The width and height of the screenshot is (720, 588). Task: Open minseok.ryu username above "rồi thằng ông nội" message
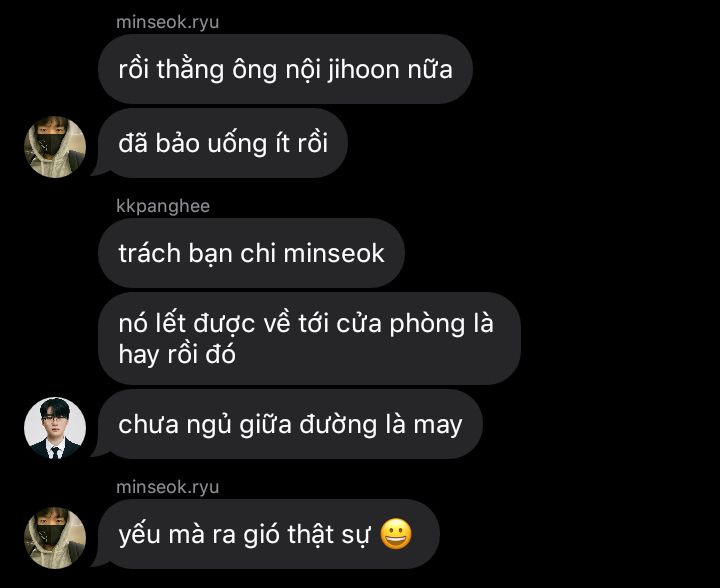click(168, 22)
